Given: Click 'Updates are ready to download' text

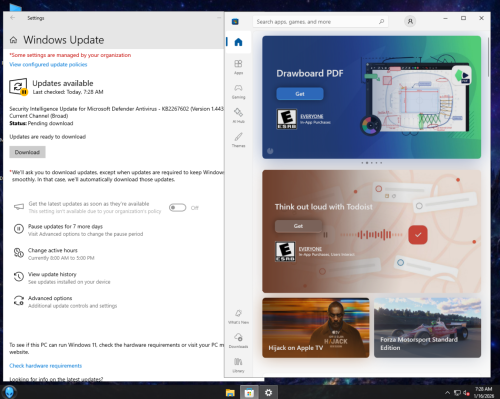Looking at the screenshot, I should 48,137.
